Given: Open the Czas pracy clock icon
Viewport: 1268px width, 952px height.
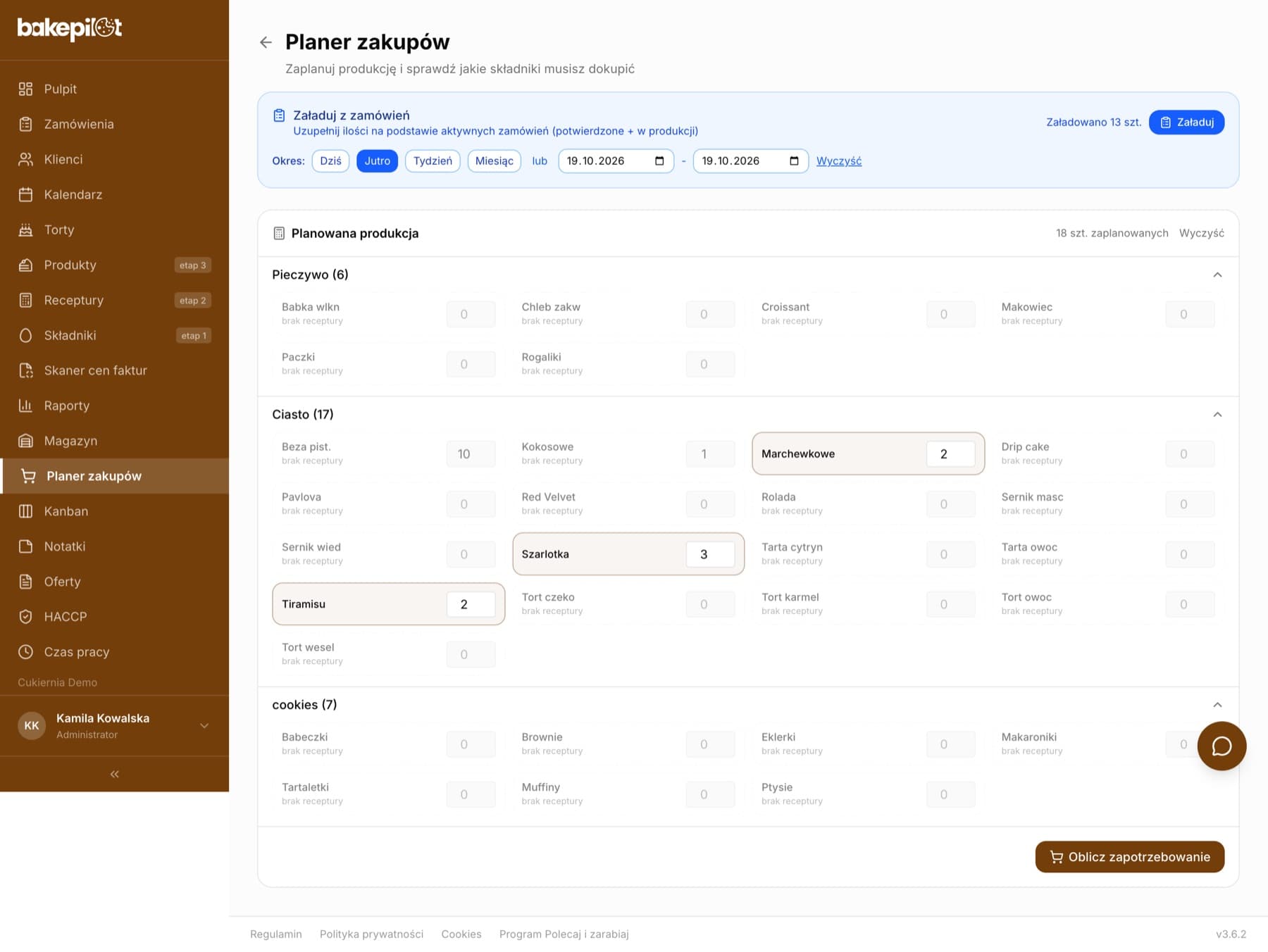Looking at the screenshot, I should pyautogui.click(x=25, y=652).
